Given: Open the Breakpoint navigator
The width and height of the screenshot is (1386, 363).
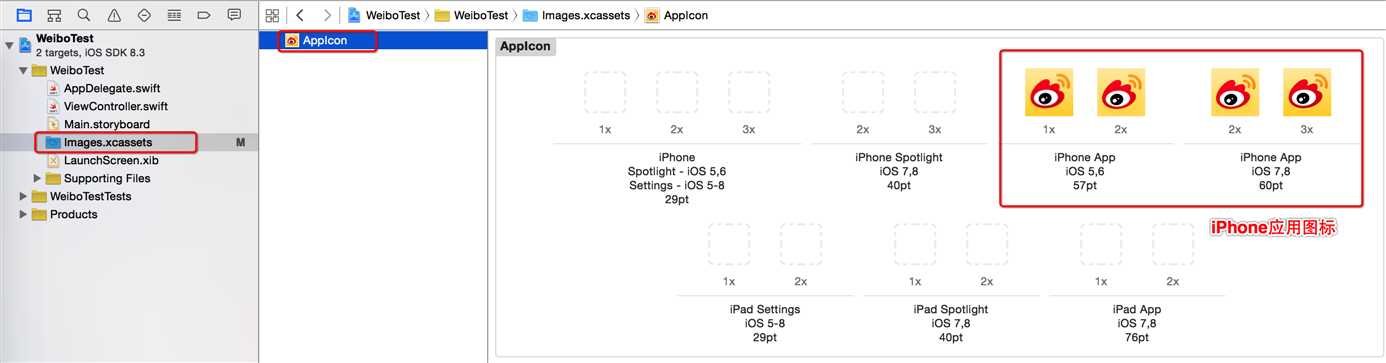Looking at the screenshot, I should [204, 15].
